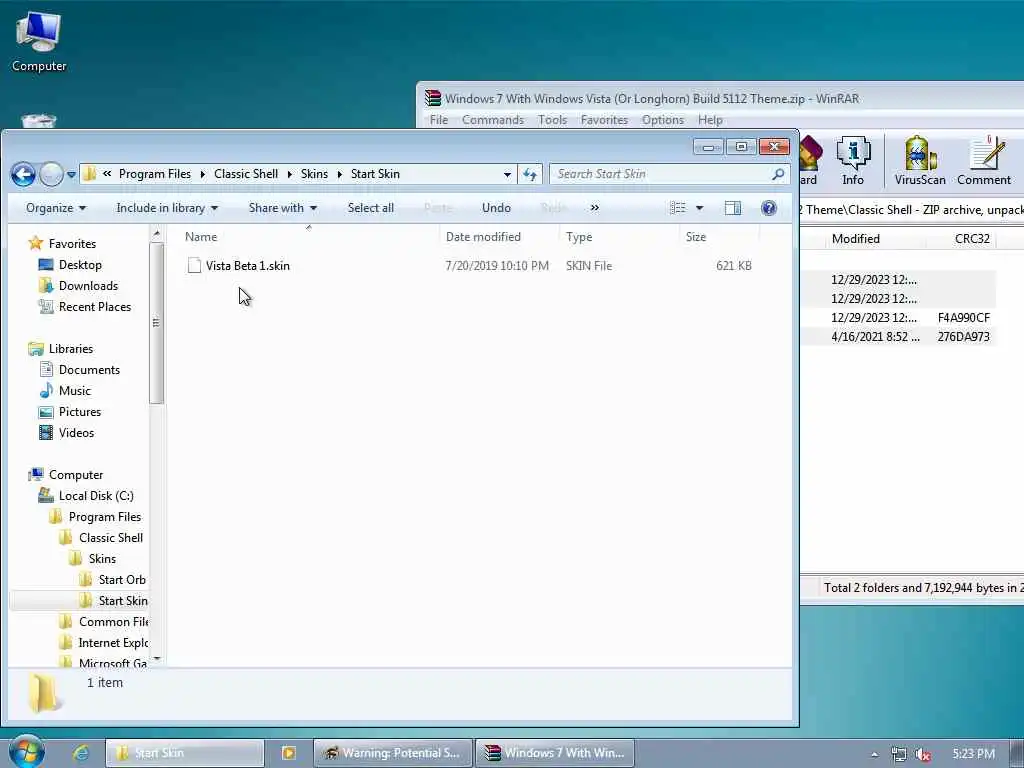
Task: Open the view options dropdown arrow
Action: click(699, 208)
